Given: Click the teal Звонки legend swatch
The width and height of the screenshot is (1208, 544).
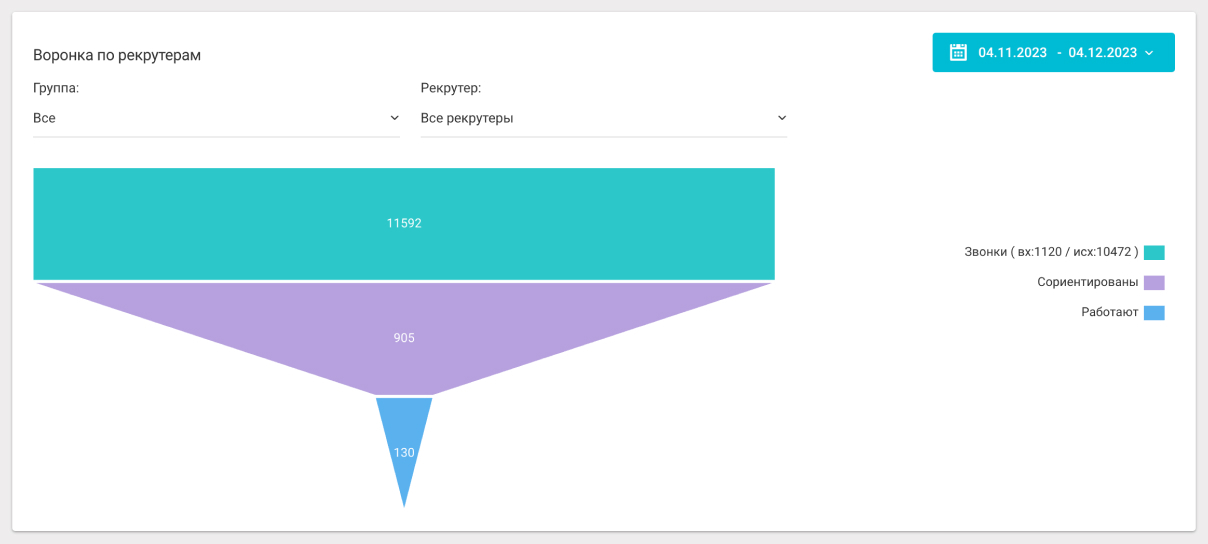Looking at the screenshot, I should (1154, 252).
